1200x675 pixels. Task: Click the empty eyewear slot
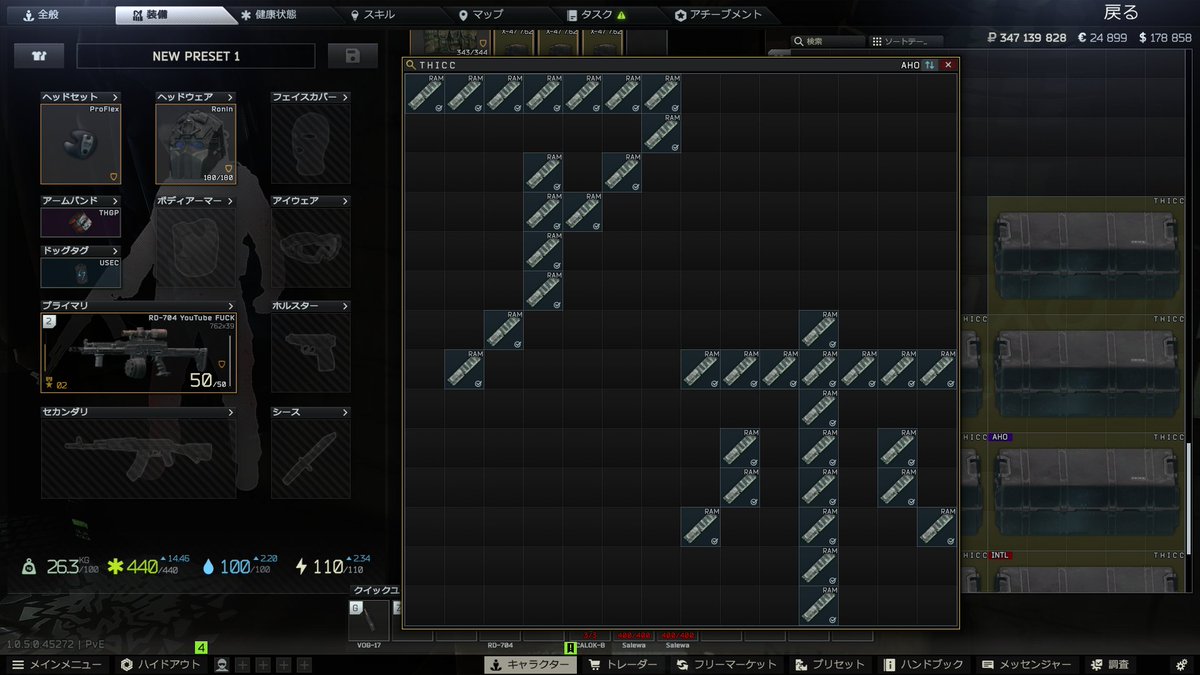311,247
